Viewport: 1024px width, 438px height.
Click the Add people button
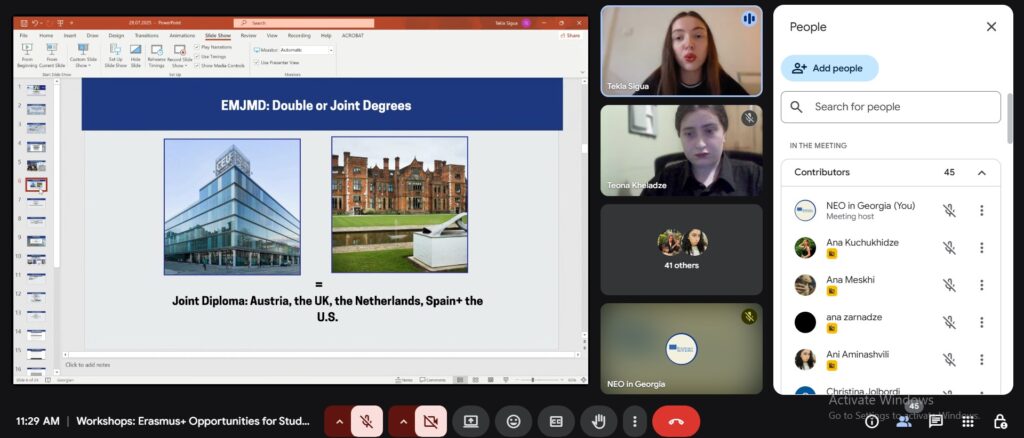click(x=829, y=68)
